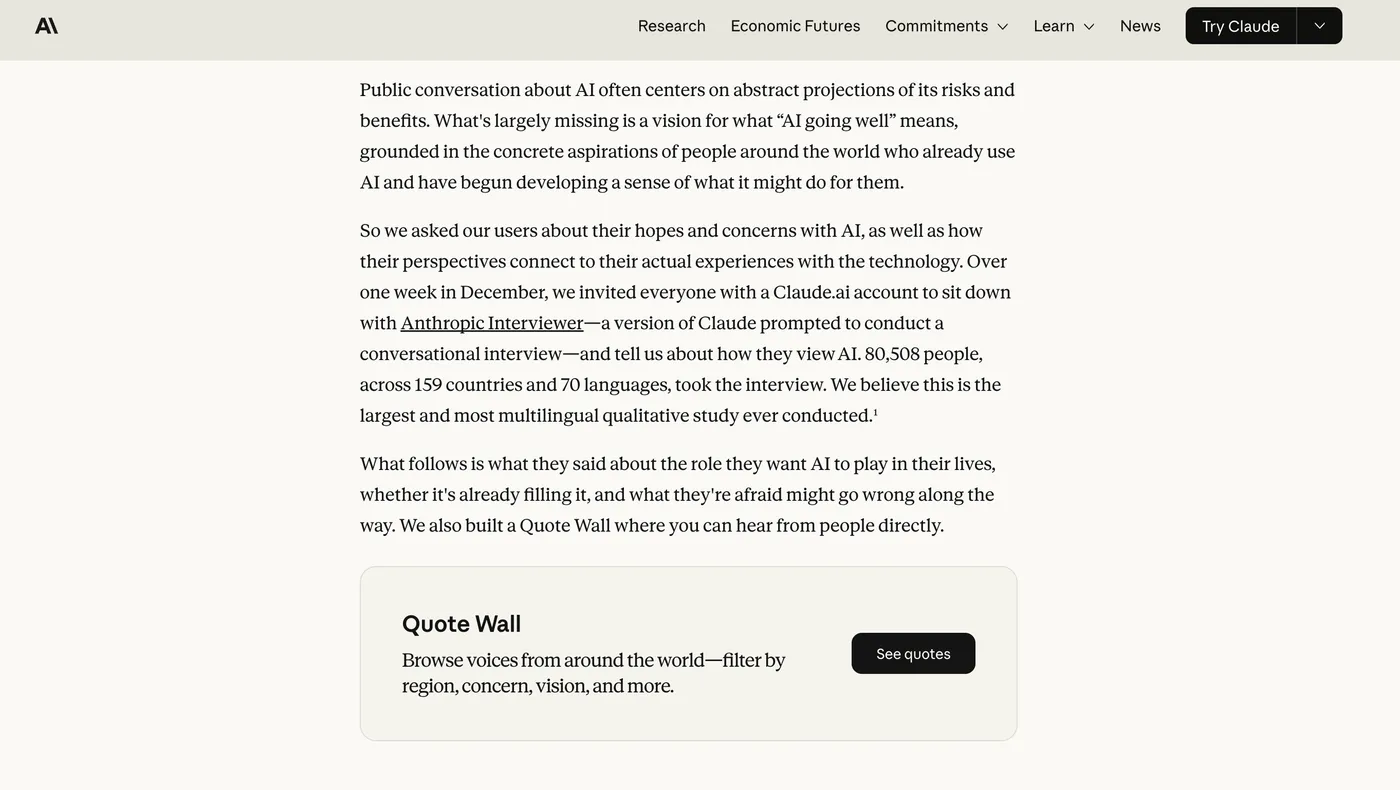Screen dimensions: 1400x790
Task: Open the dropdown arrow beside Try Claude
Action: point(1319,26)
